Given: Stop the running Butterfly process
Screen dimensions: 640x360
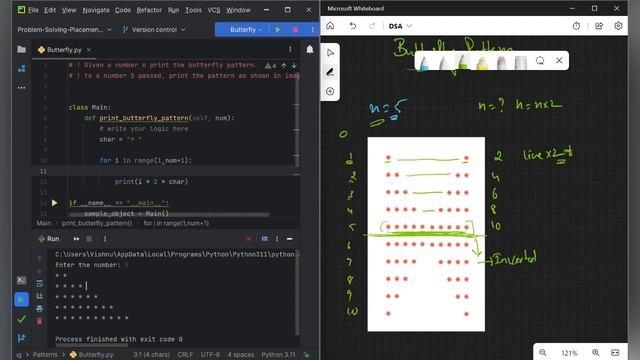Looking at the screenshot, I should [x=295, y=29].
